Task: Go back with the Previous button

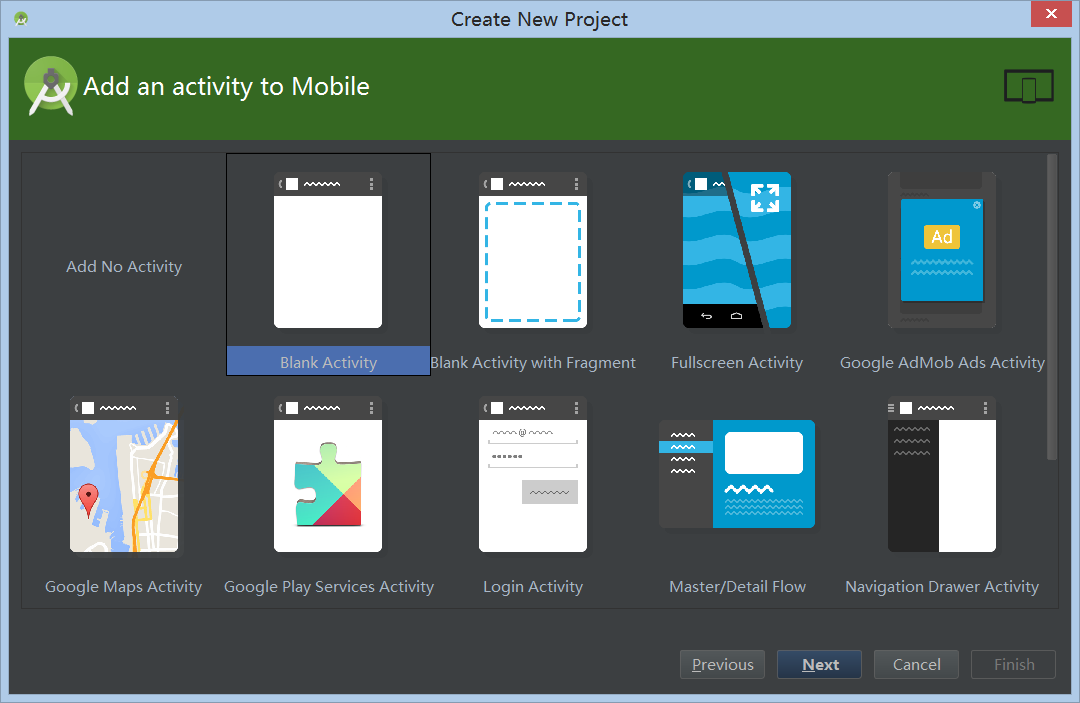Action: click(723, 664)
